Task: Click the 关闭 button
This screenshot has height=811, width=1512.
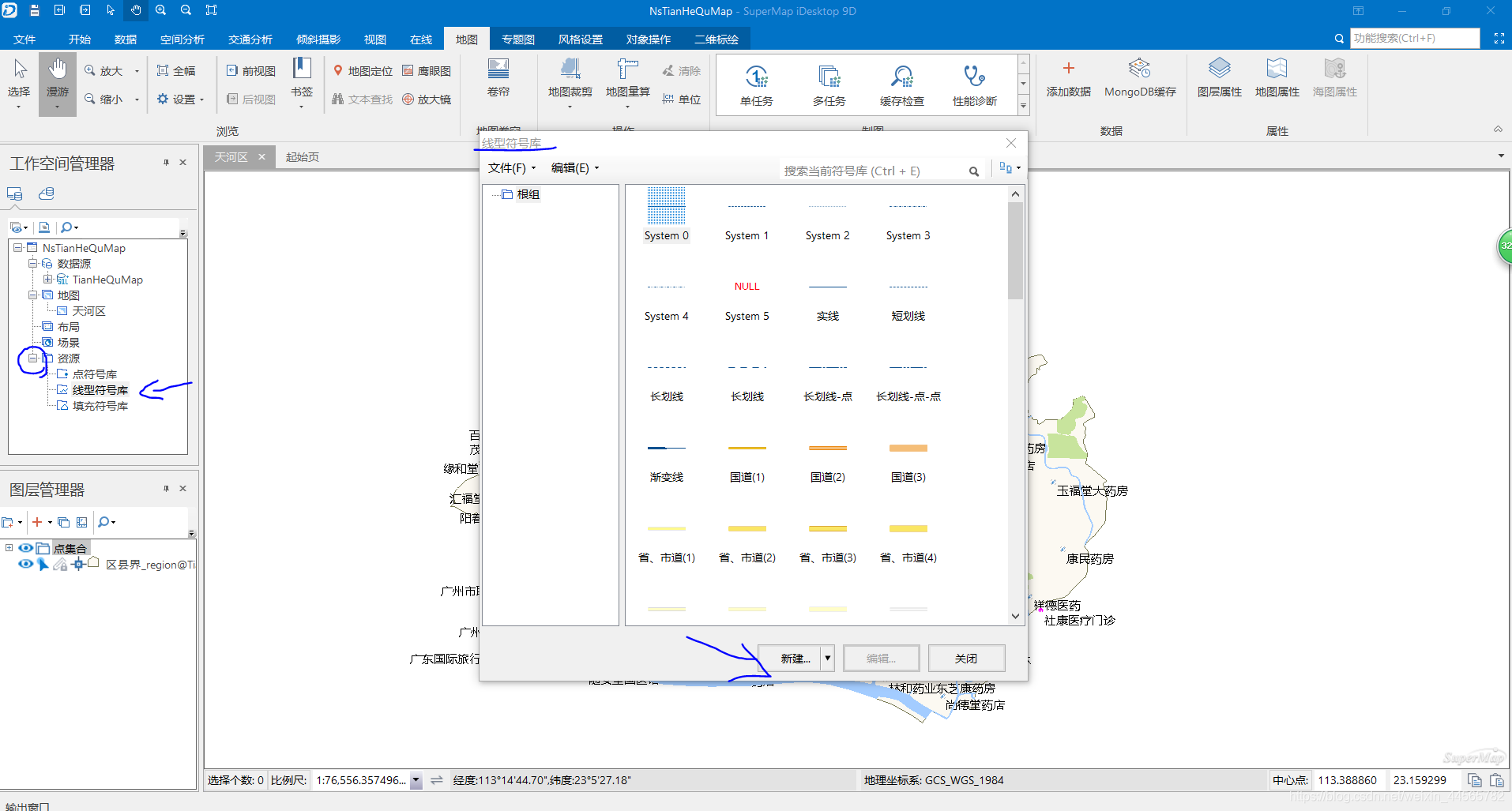Action: point(966,658)
